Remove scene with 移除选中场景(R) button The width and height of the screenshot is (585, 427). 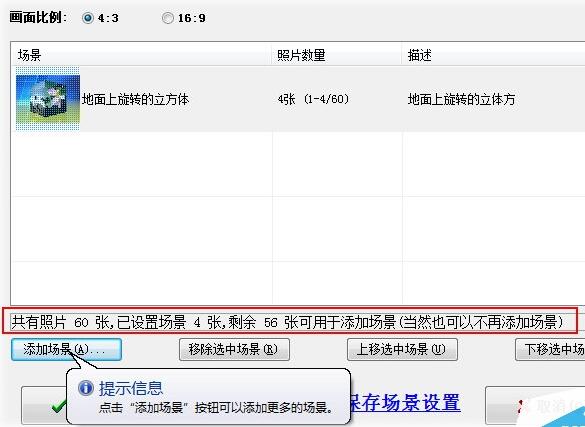[x=234, y=349]
